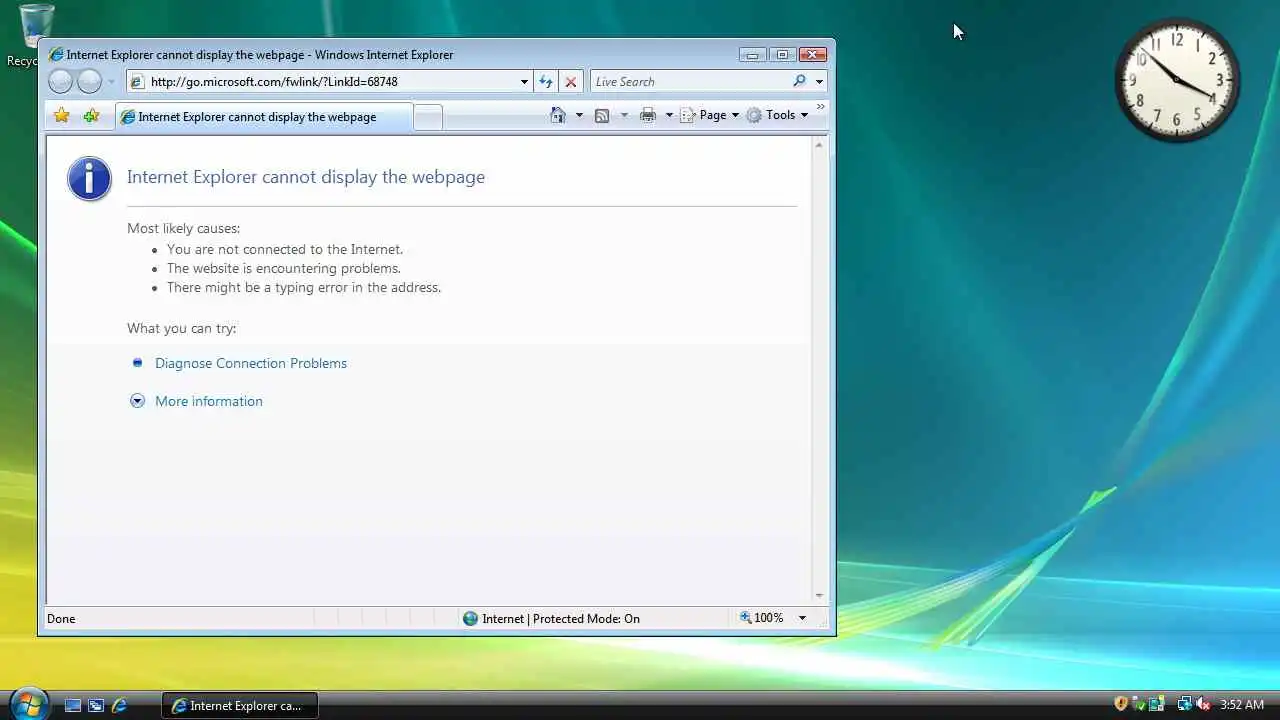Open the Favorites Center star icon

62,116
